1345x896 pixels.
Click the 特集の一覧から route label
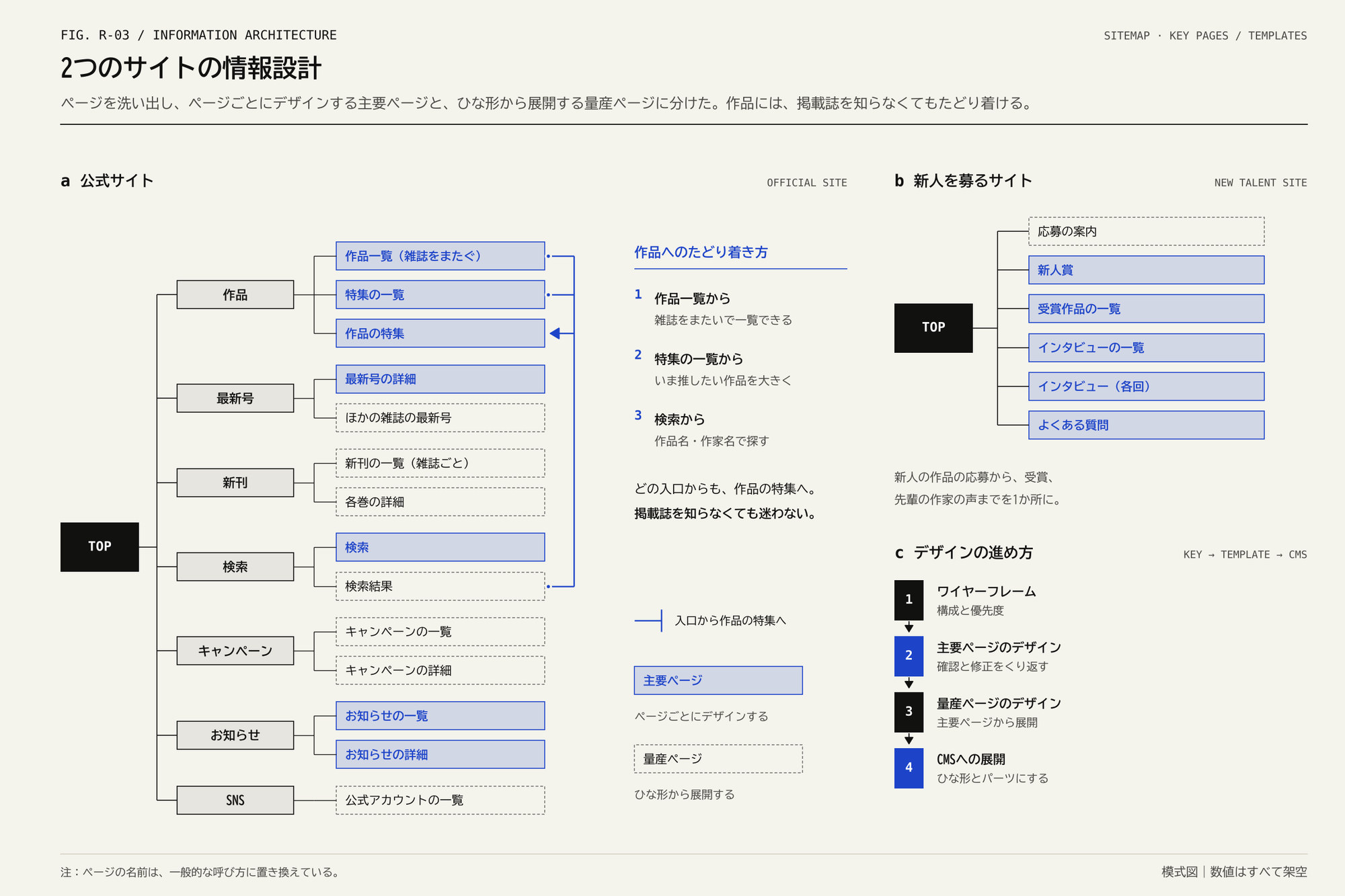click(699, 359)
